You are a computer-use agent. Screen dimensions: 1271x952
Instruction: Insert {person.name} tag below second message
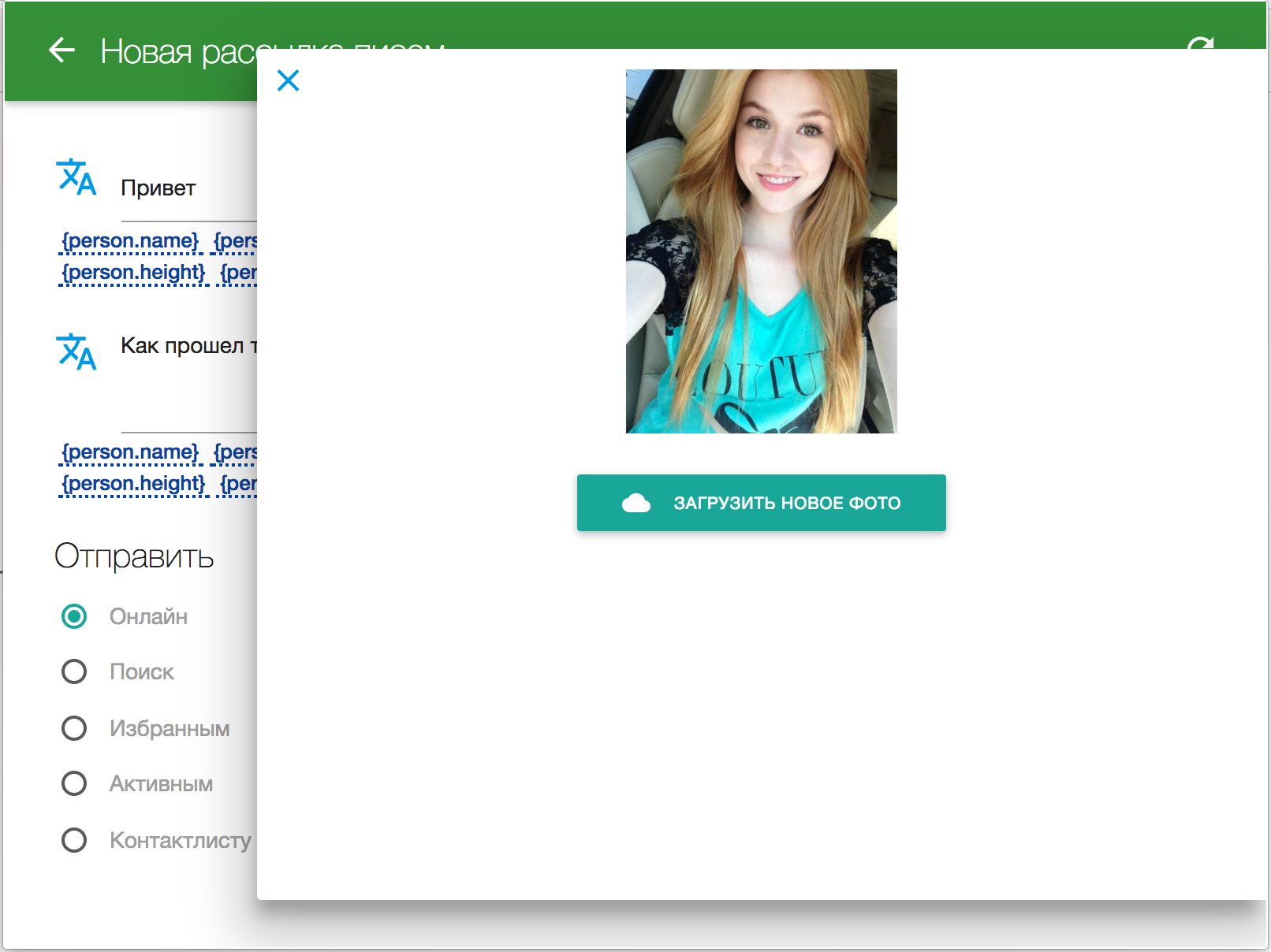130,452
